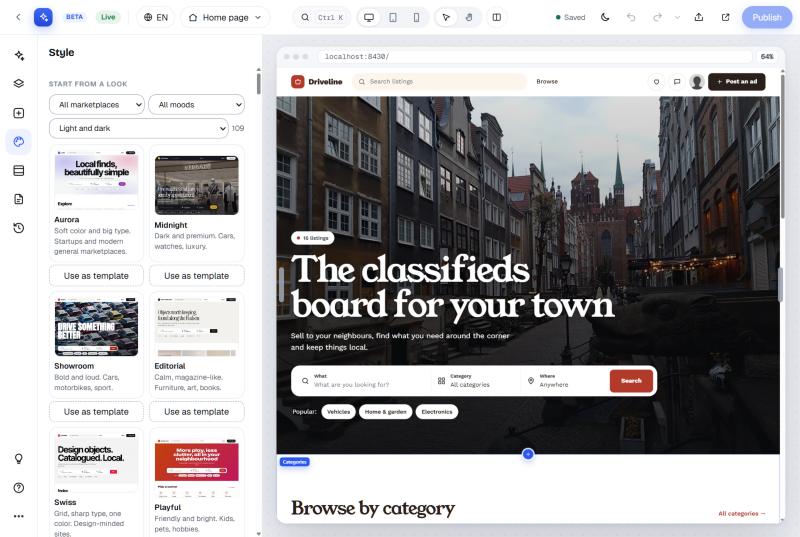The height and width of the screenshot is (537, 800).
Task: Select the pointer cursor tool
Action: [446, 17]
